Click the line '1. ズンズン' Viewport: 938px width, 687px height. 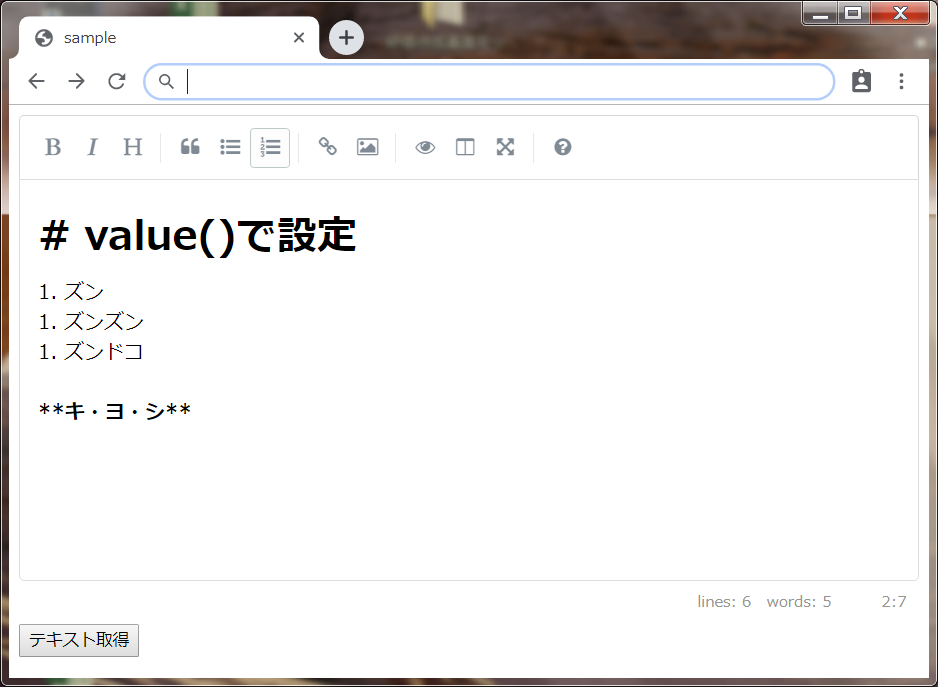click(92, 322)
